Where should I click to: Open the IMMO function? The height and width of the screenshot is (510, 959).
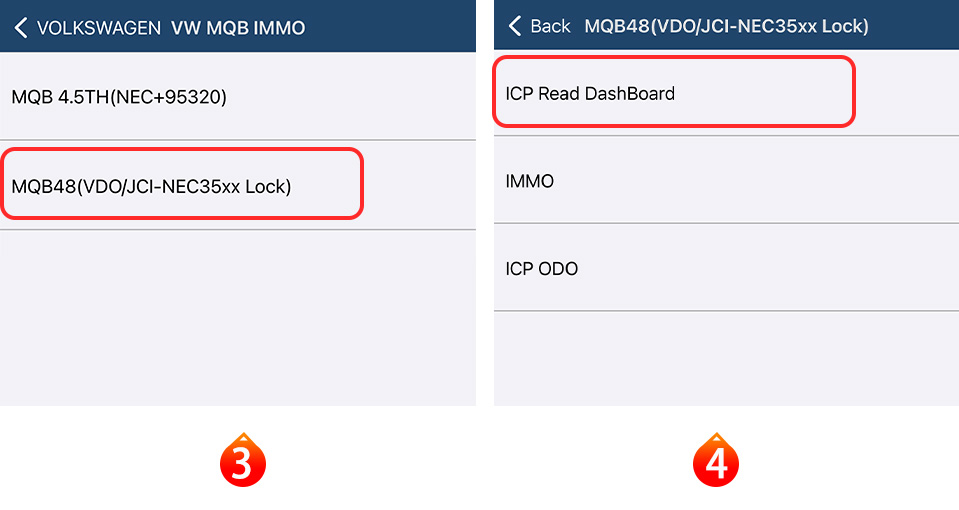(530, 181)
